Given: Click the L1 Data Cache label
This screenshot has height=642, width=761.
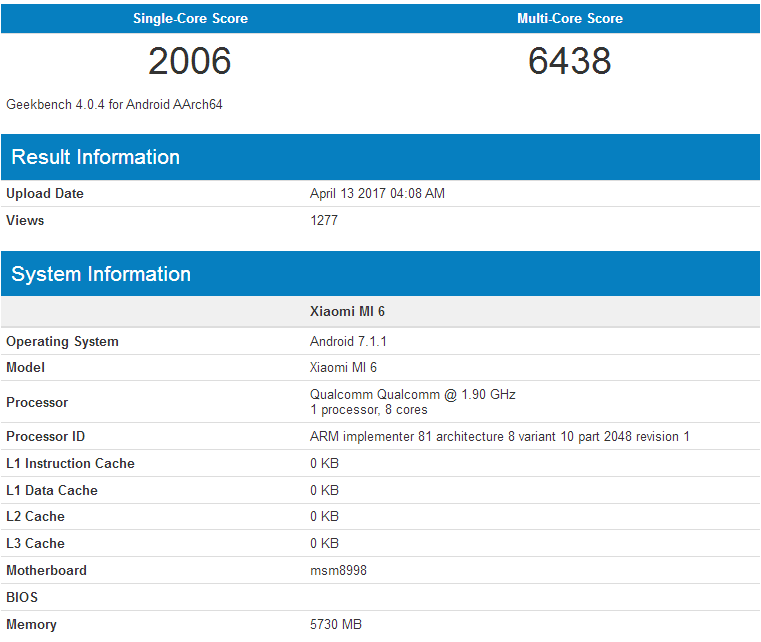Looking at the screenshot, I should pos(51,491).
